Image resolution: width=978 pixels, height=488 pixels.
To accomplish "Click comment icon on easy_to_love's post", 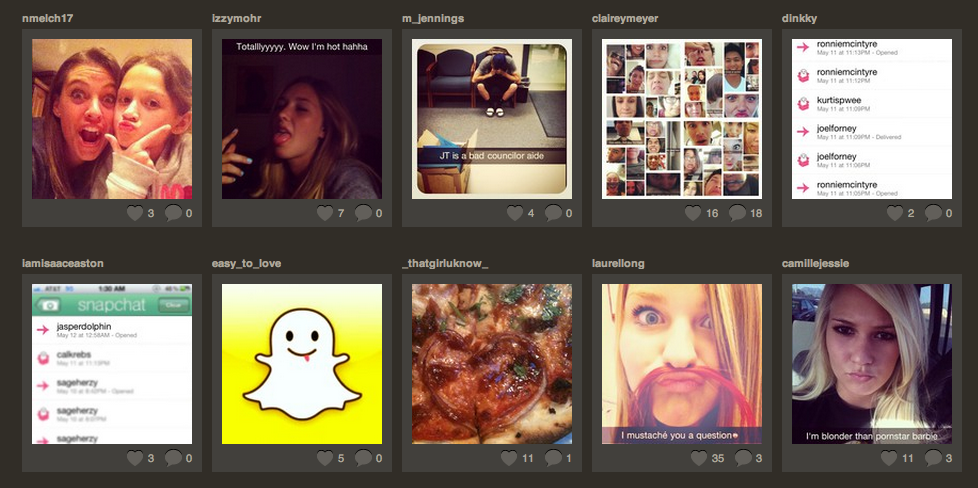I will click(x=363, y=459).
